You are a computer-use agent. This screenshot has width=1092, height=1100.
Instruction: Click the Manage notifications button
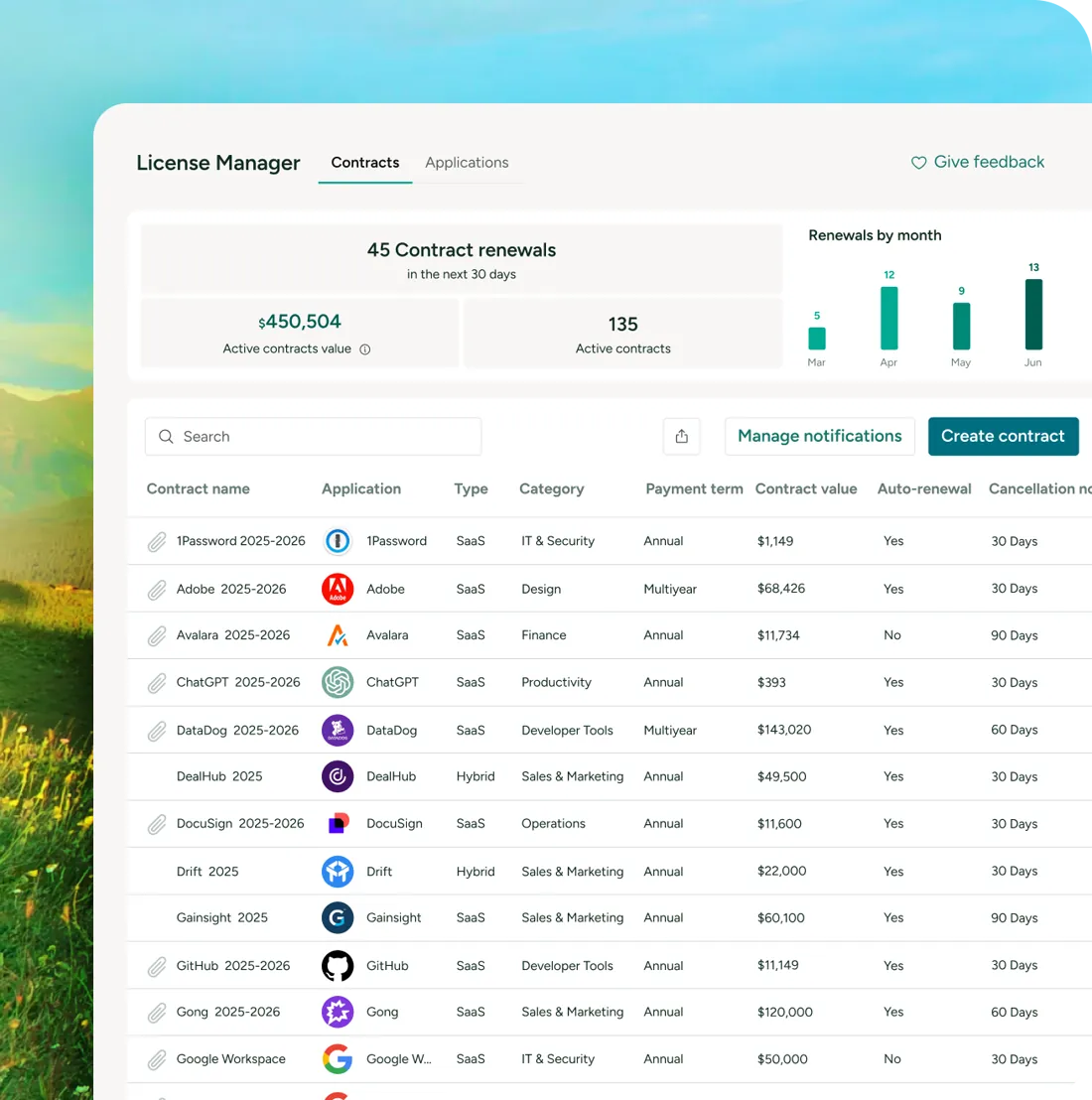(x=820, y=437)
